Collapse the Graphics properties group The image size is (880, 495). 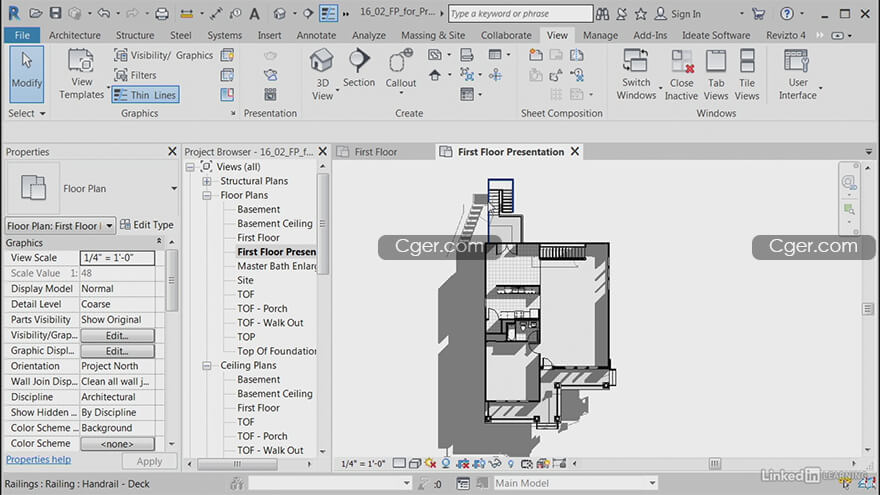(x=159, y=241)
